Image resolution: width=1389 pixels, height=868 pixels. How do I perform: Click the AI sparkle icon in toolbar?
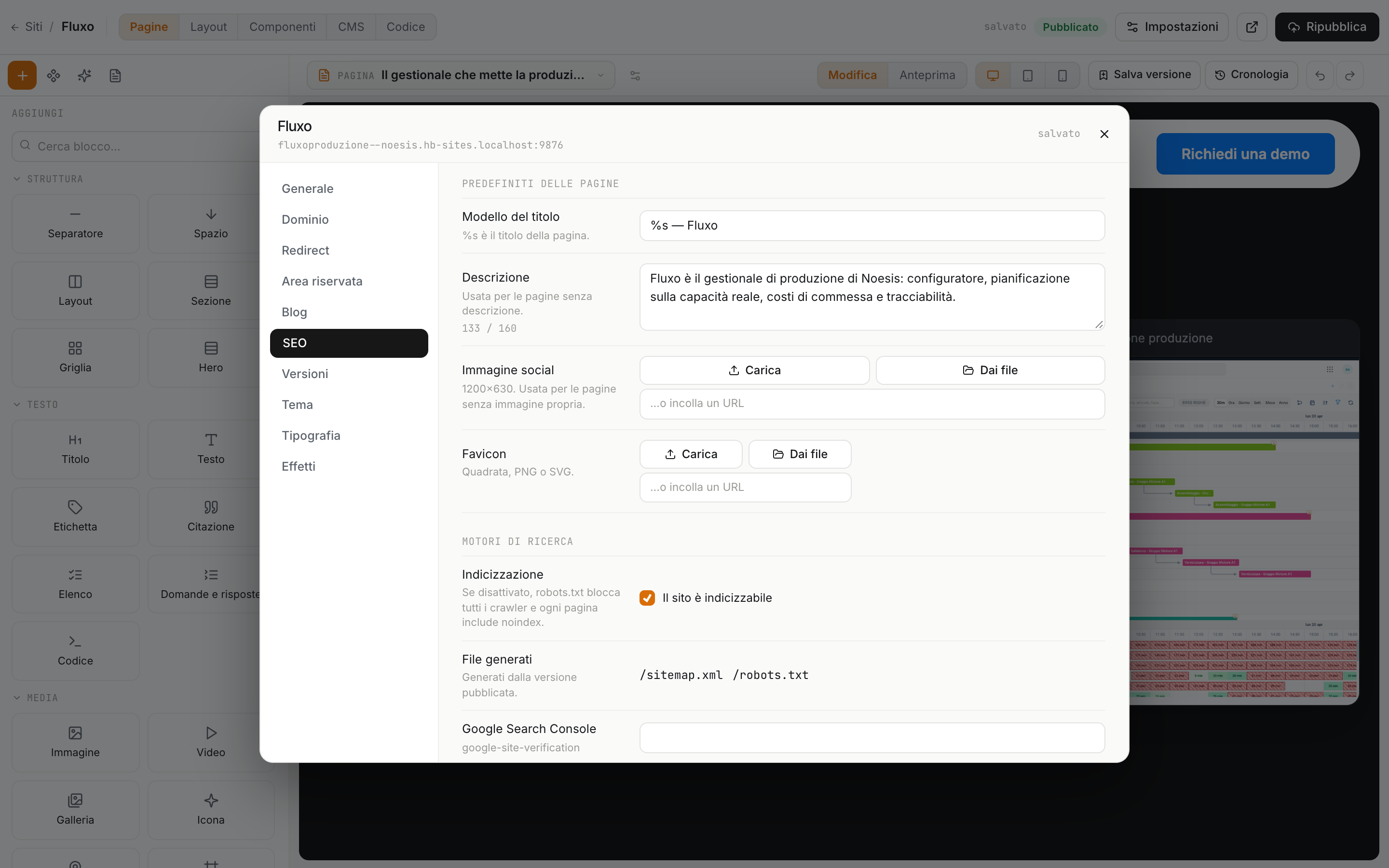point(84,75)
